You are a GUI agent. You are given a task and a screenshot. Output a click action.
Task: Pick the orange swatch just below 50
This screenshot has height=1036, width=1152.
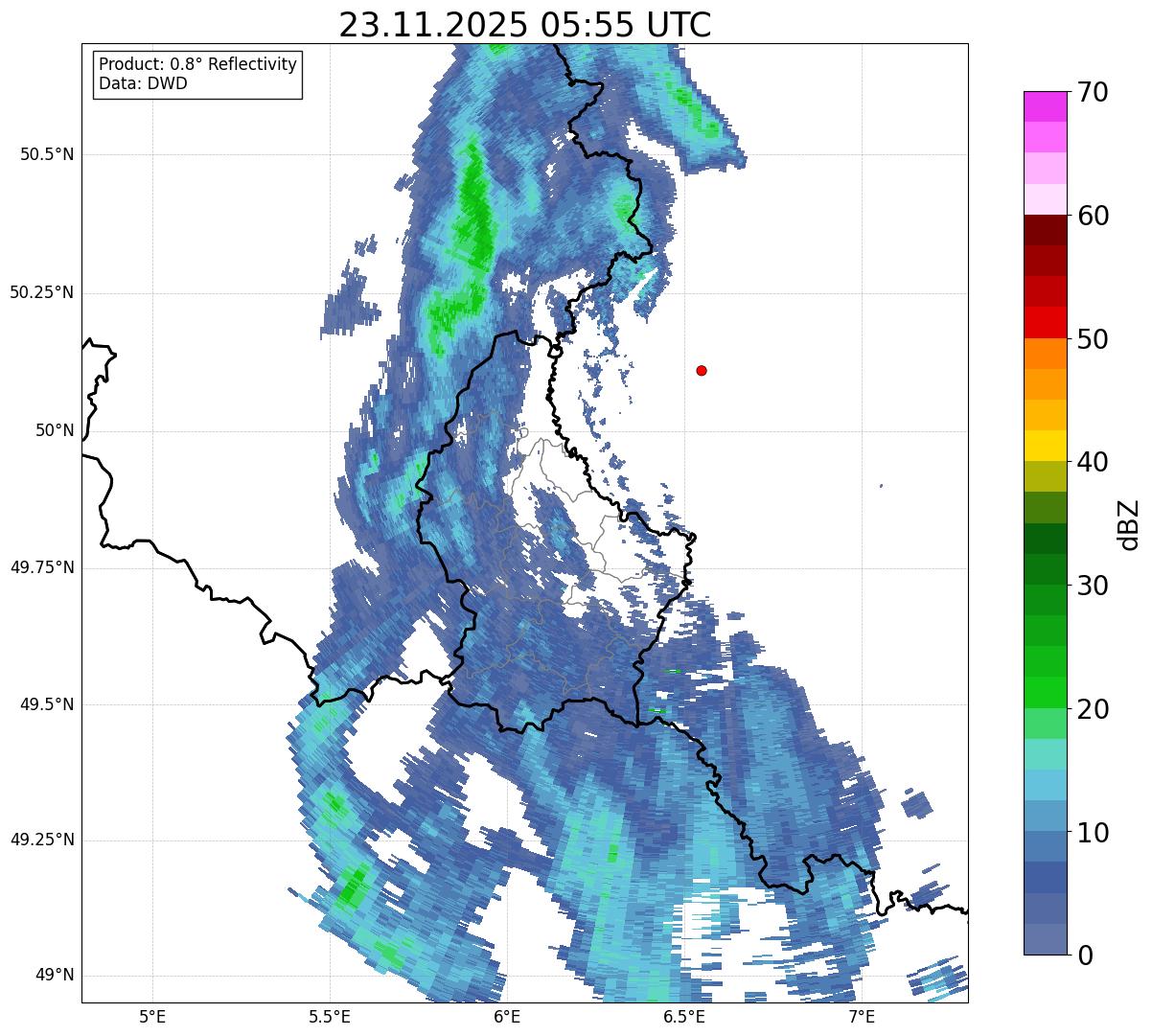1046,354
